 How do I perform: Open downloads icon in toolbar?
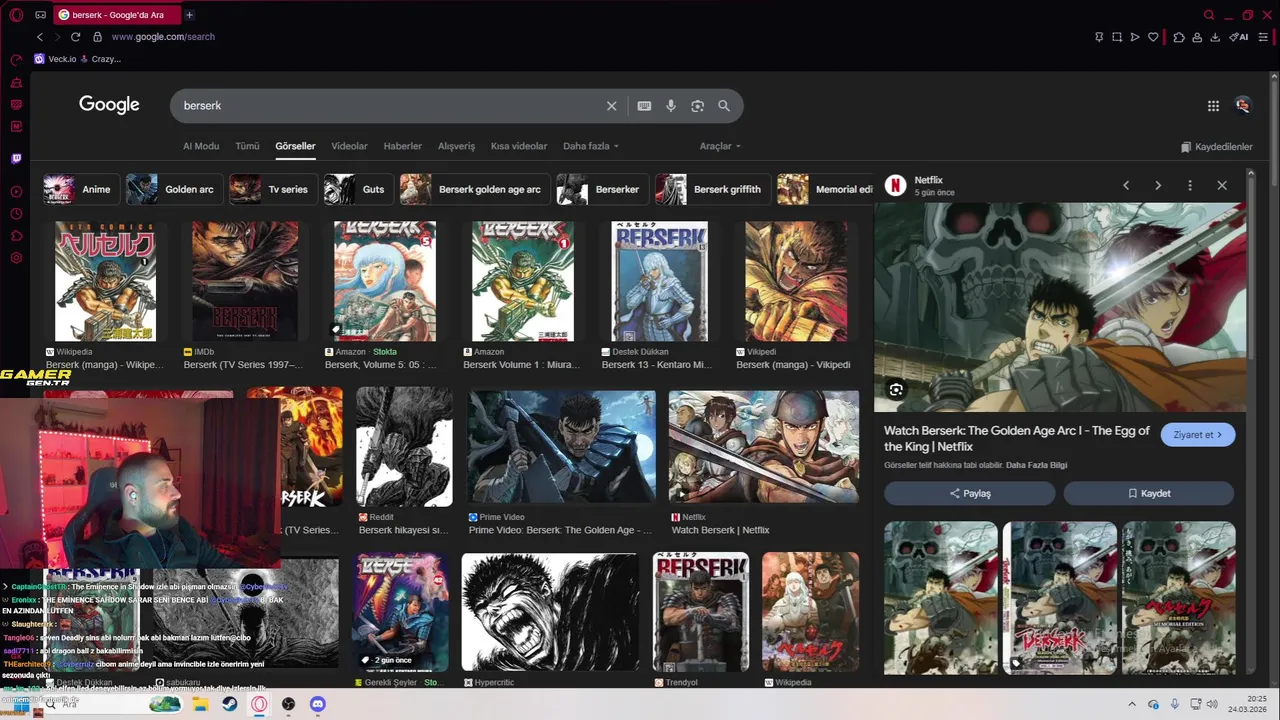tap(1215, 37)
